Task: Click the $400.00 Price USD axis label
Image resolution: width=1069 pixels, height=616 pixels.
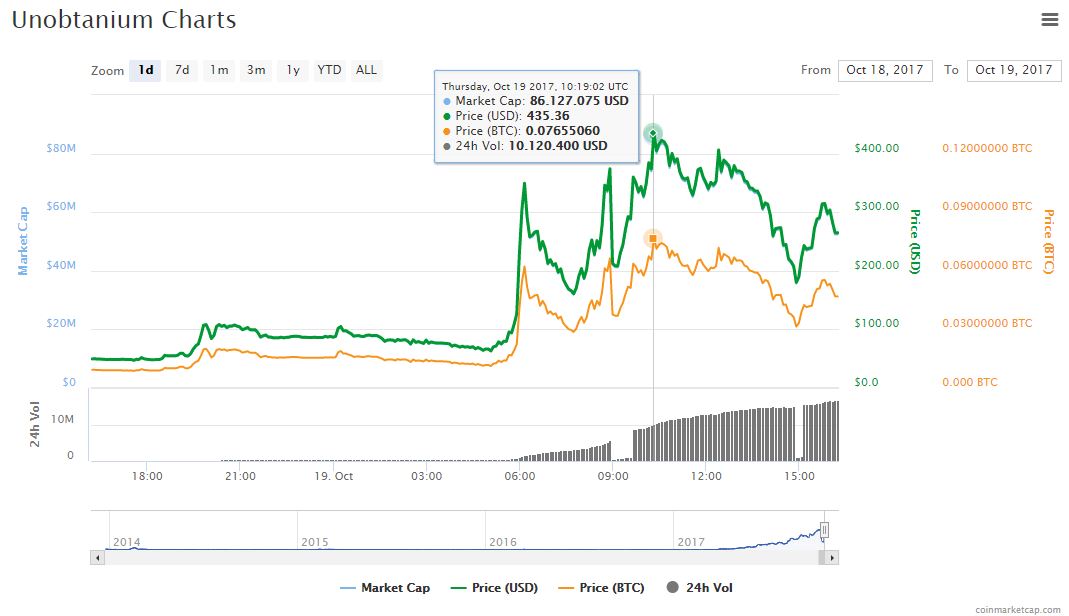Action: click(x=877, y=148)
